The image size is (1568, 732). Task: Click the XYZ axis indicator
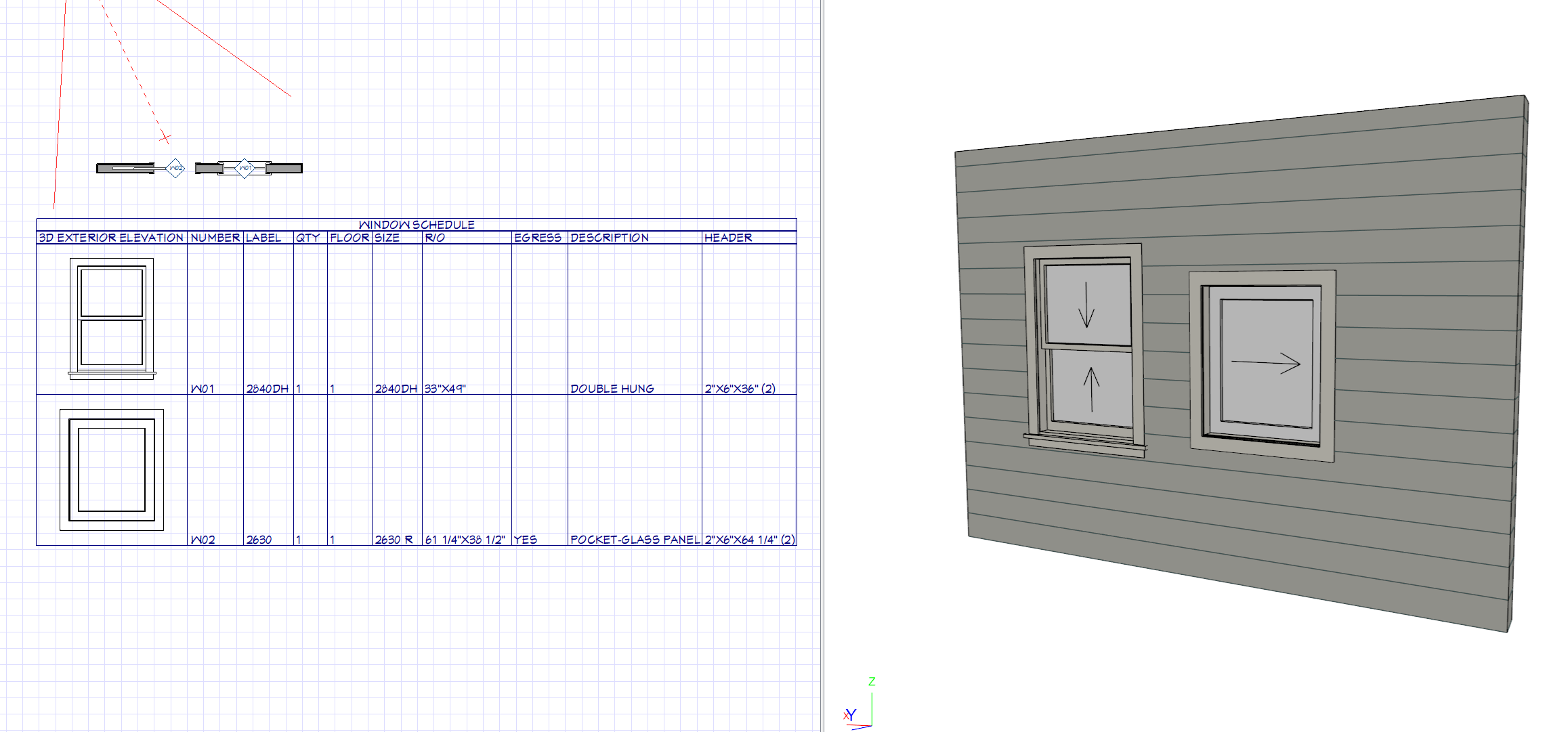tap(860, 708)
